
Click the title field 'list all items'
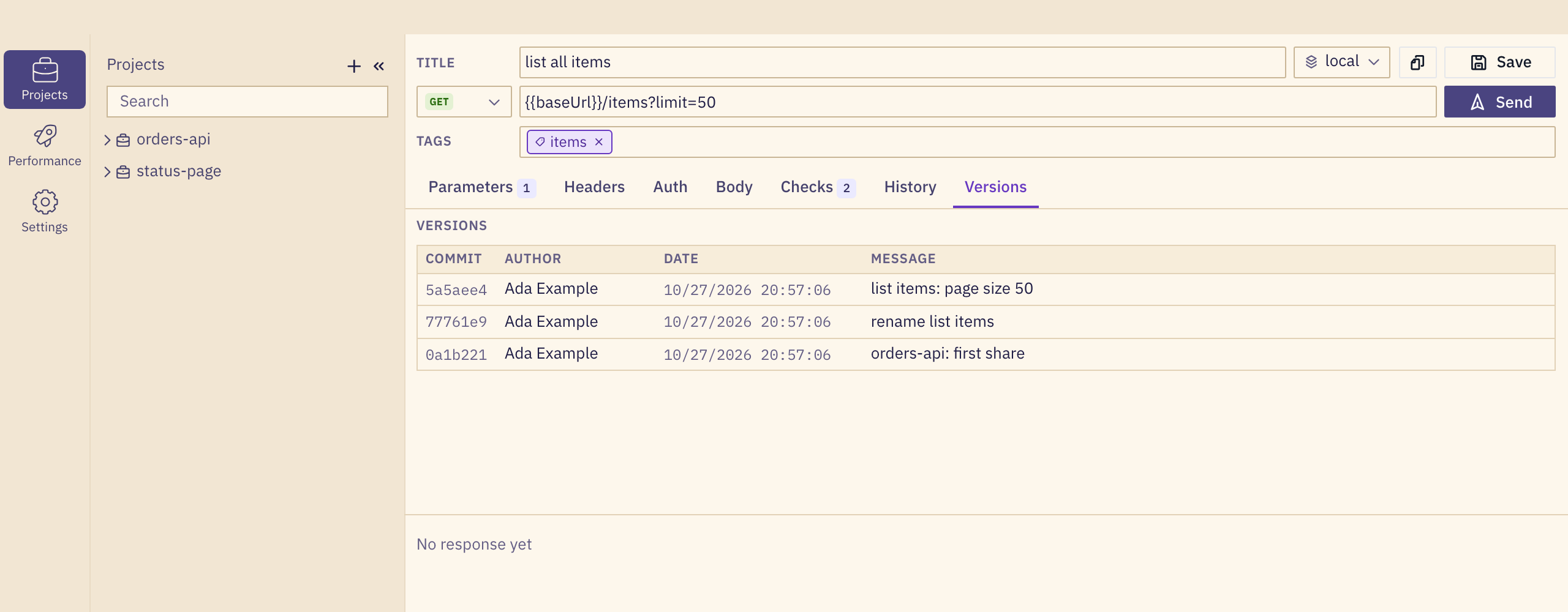click(x=902, y=62)
